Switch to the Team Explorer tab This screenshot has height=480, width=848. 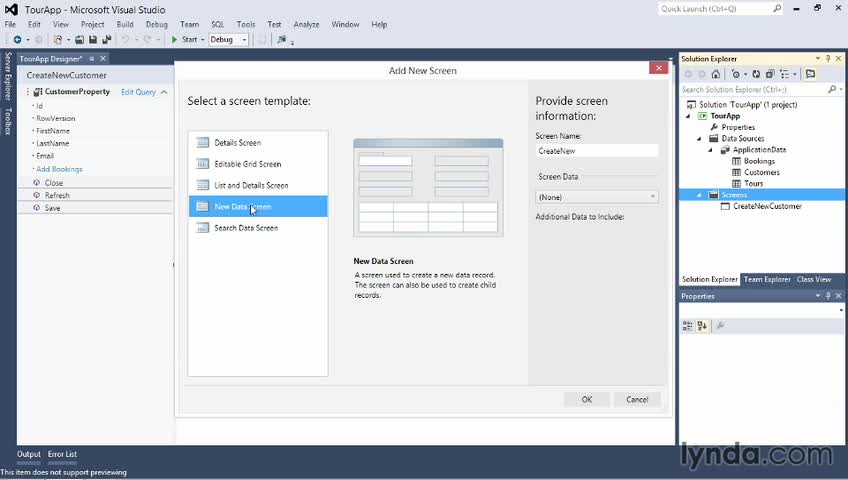click(x=767, y=279)
